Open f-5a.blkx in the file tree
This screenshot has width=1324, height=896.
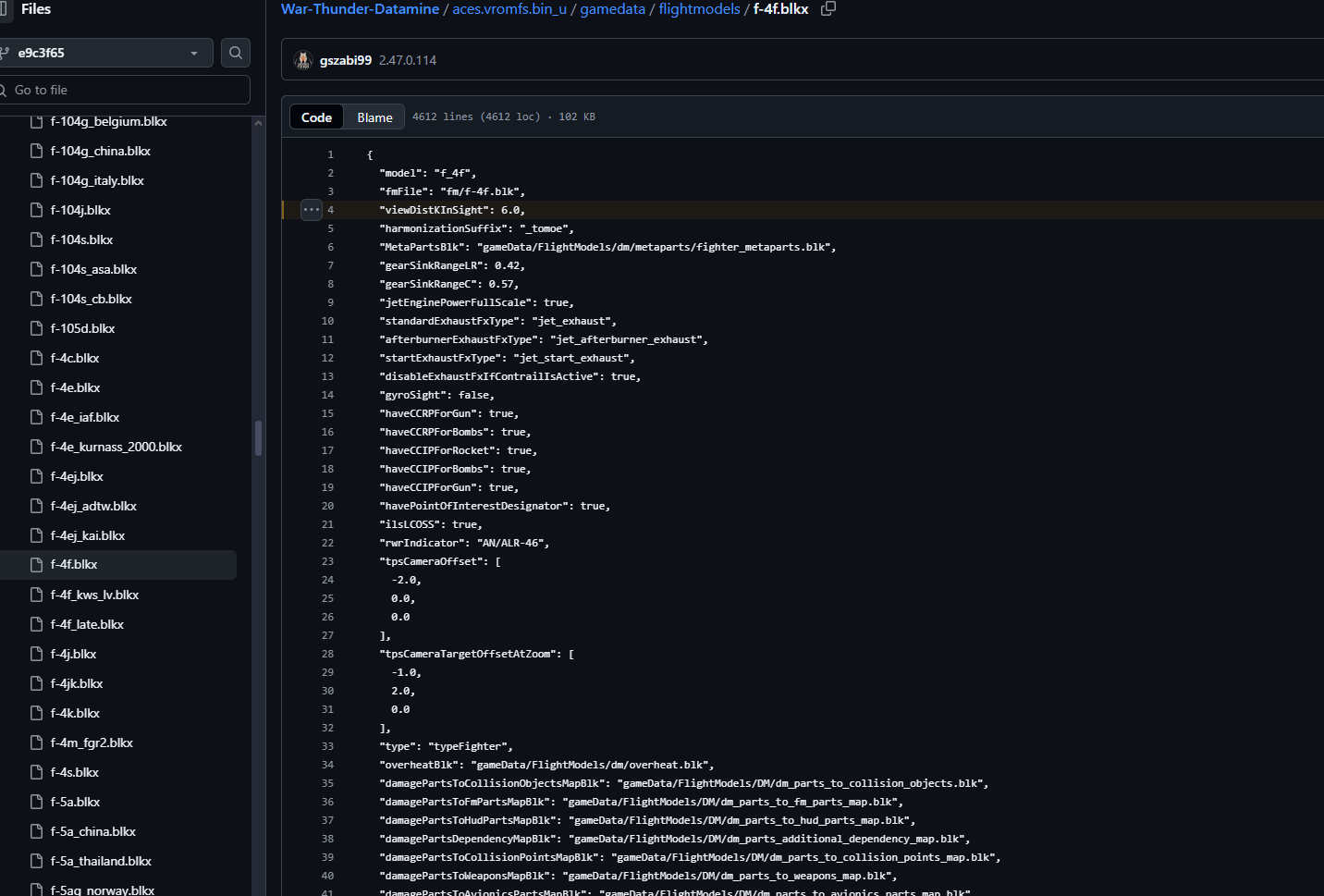pyautogui.click(x=75, y=802)
